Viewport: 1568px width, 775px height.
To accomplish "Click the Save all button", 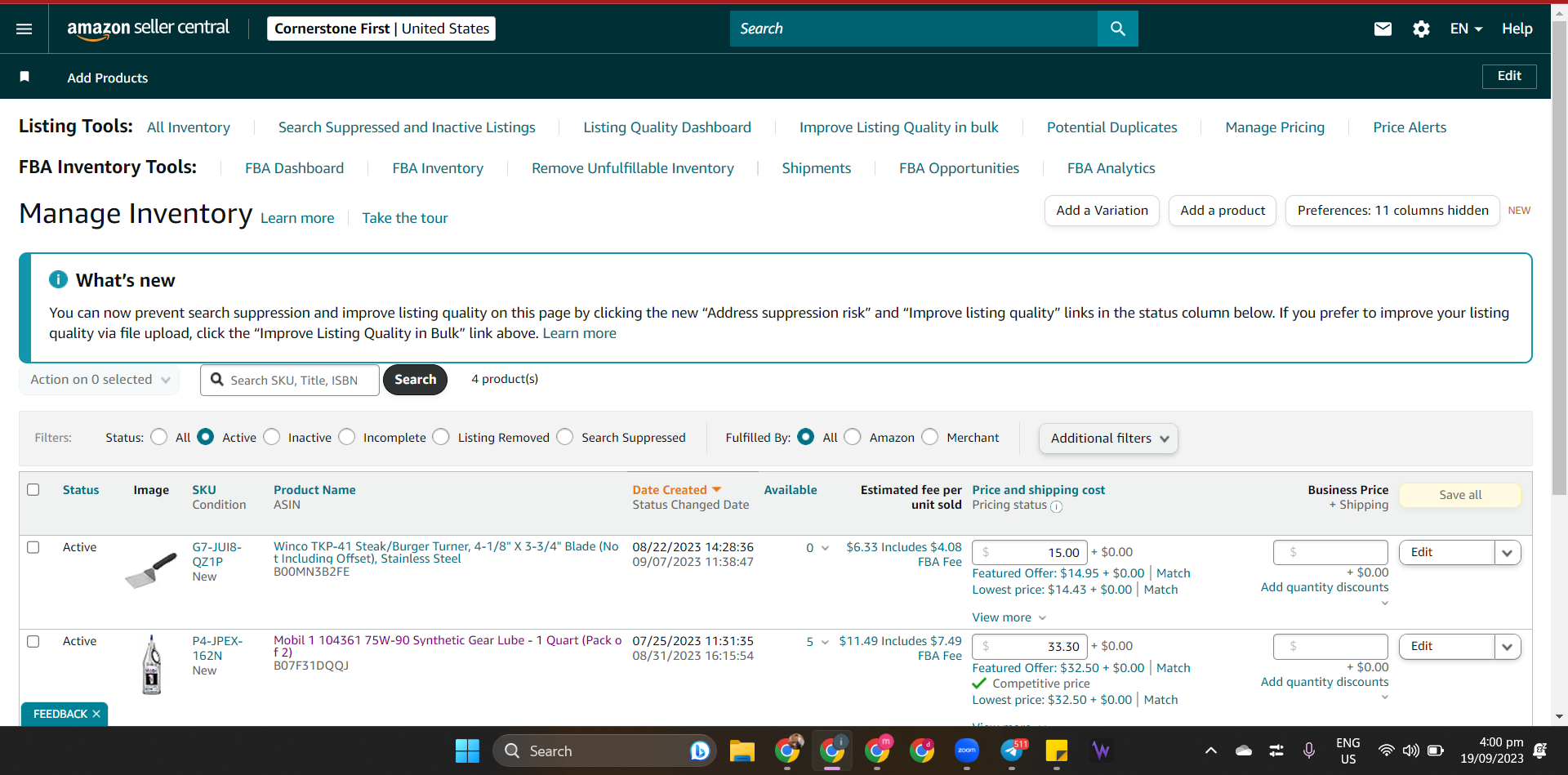I will pos(1460,495).
